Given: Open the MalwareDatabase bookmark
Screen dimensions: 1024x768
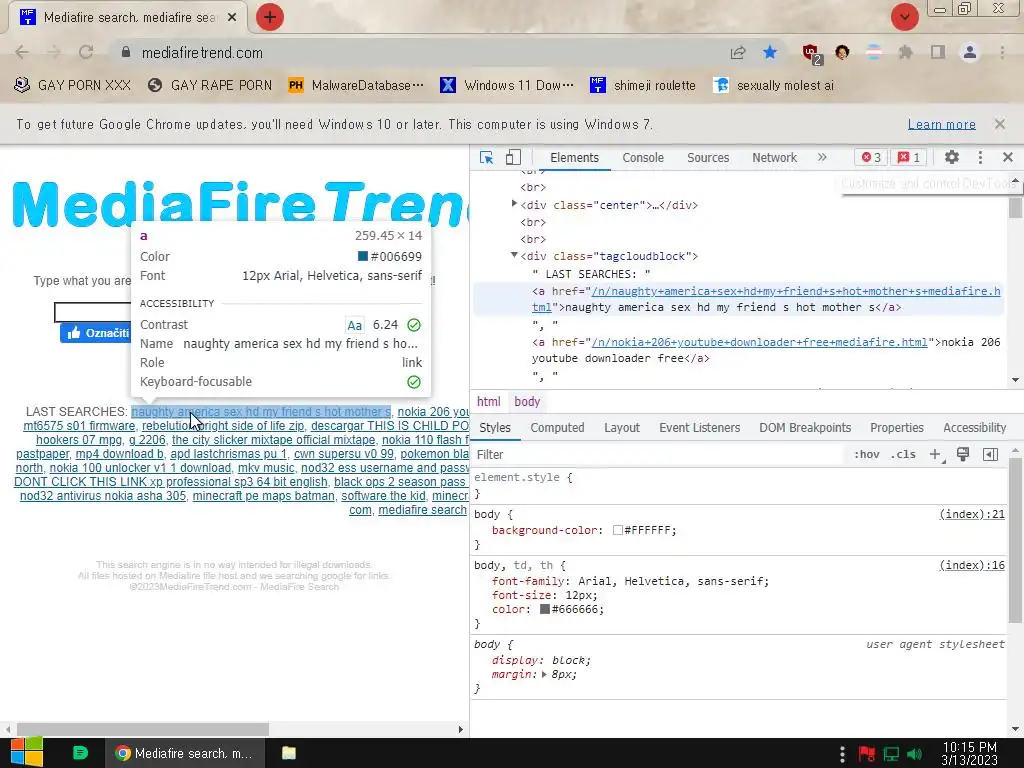Looking at the screenshot, I should (356, 86).
